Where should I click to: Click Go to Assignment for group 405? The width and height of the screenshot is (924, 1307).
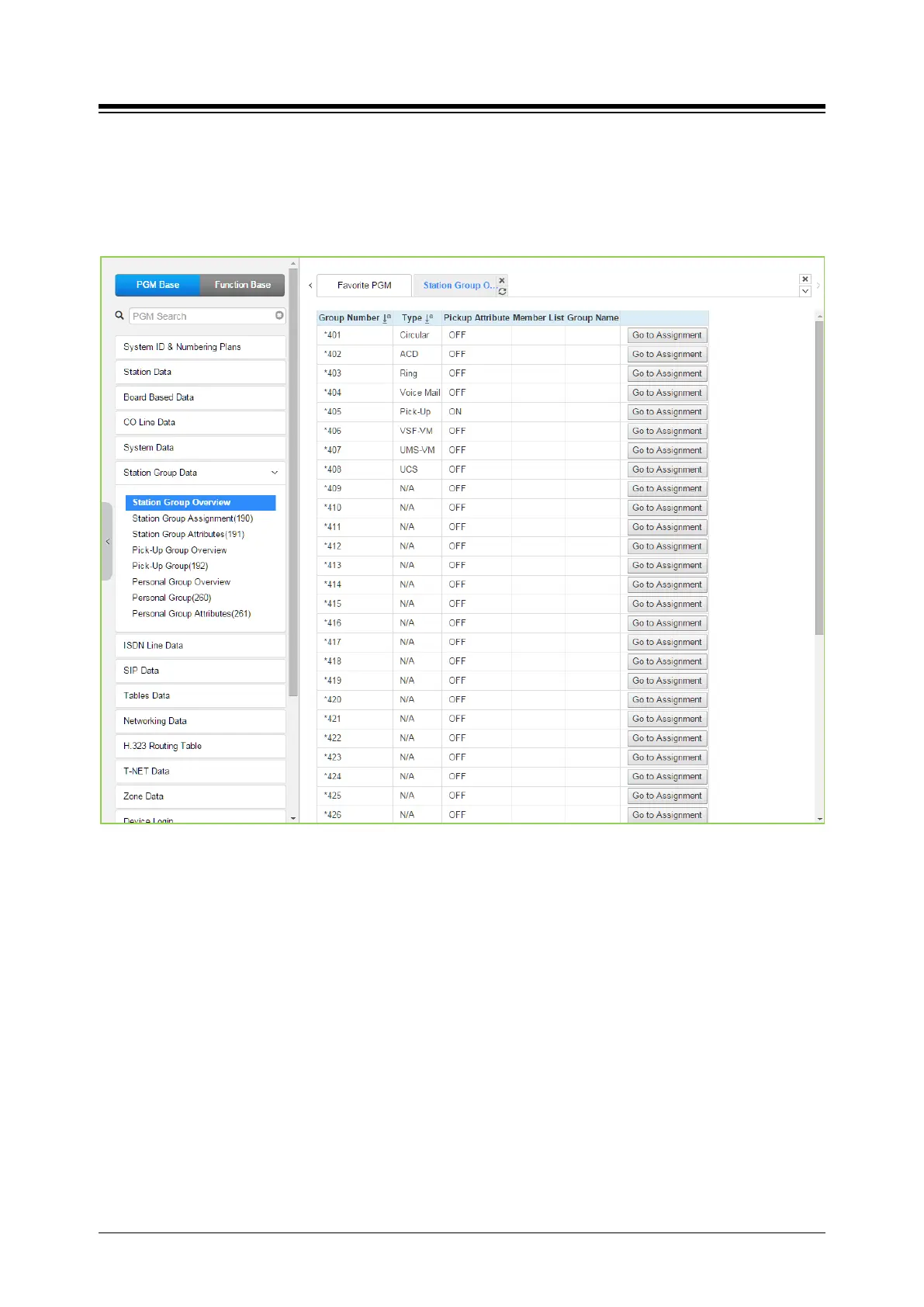667,412
